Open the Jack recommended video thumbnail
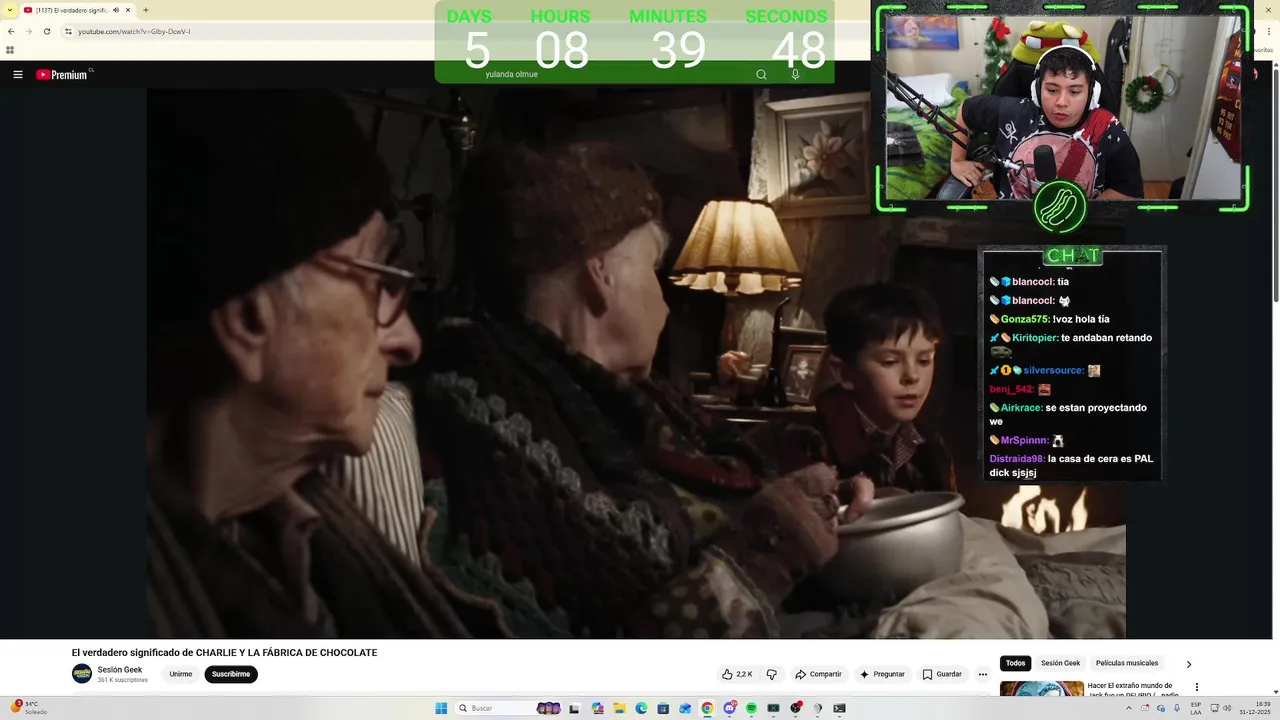This screenshot has width=1280, height=720. tap(1042, 689)
